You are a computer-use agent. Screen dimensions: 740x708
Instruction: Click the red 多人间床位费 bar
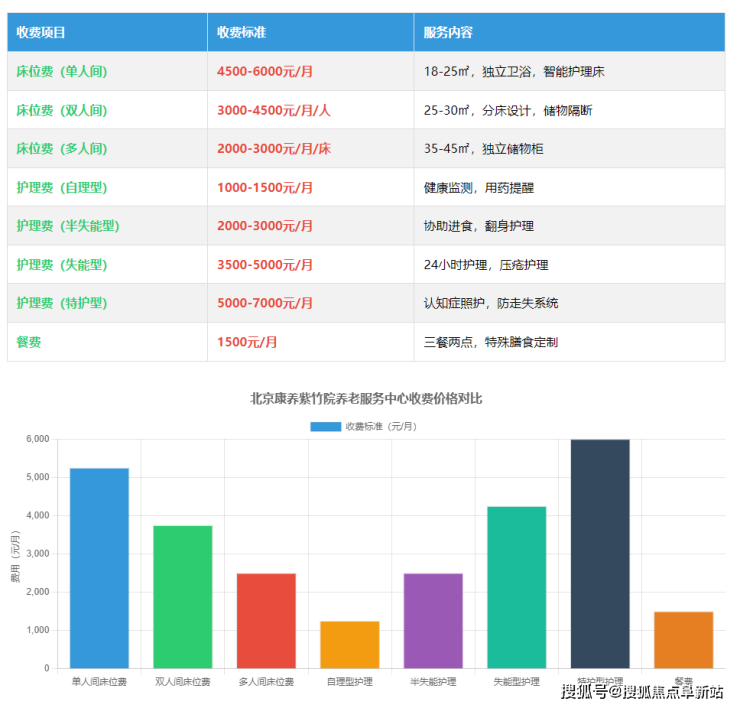(266, 620)
